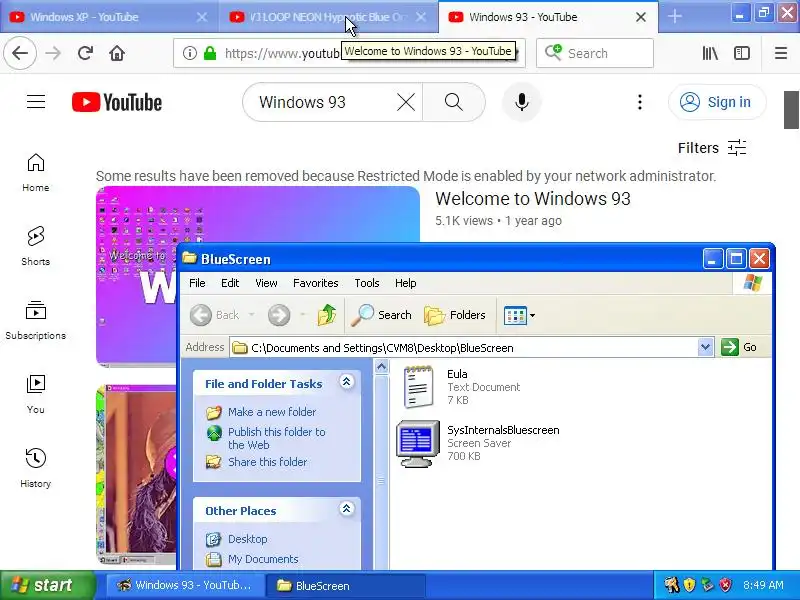This screenshot has width=800, height=600.
Task: Collapse the Other Places panel
Action: tap(346, 509)
